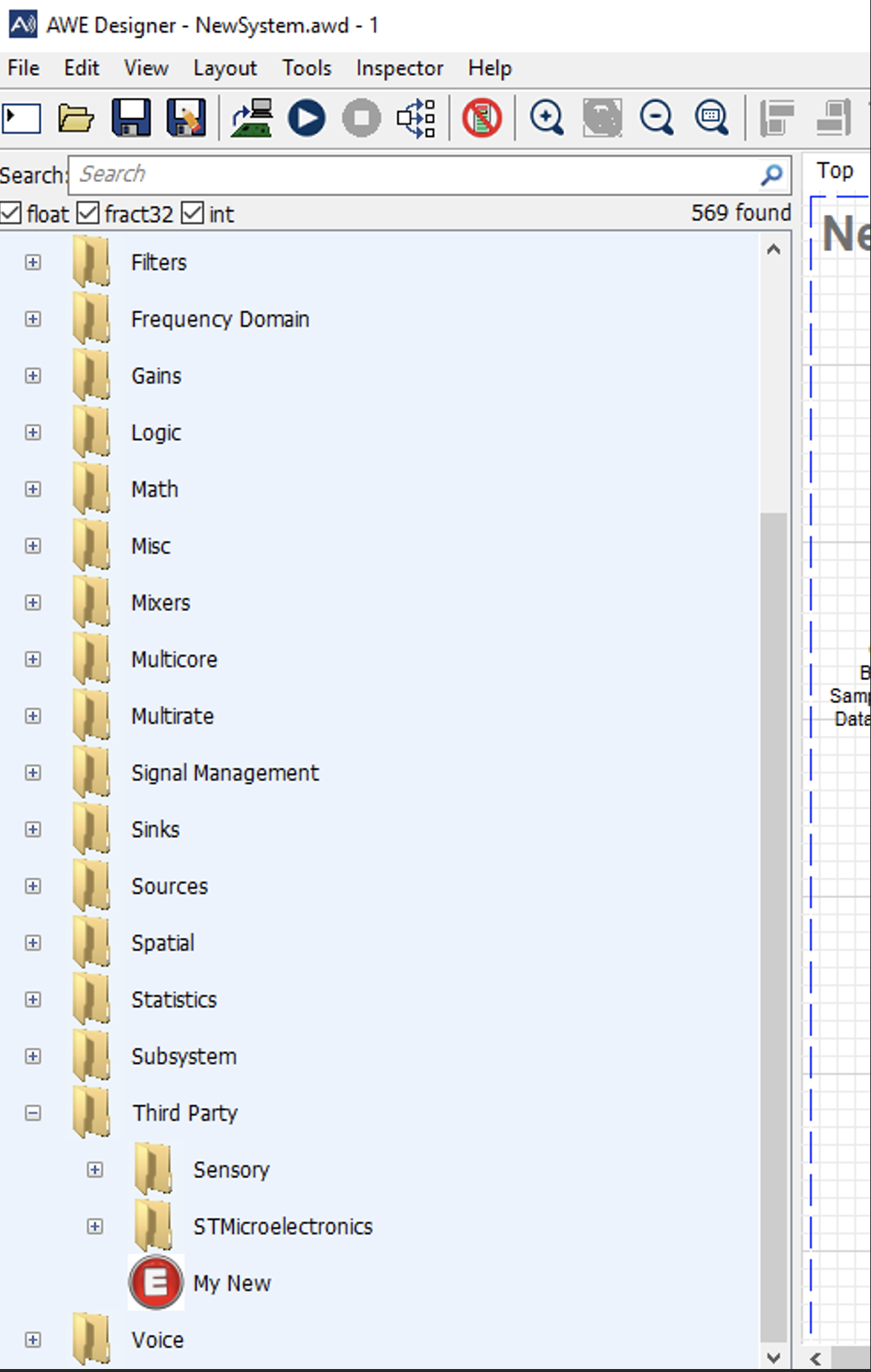Click the Save As icon with pencil

pyautogui.click(x=186, y=118)
